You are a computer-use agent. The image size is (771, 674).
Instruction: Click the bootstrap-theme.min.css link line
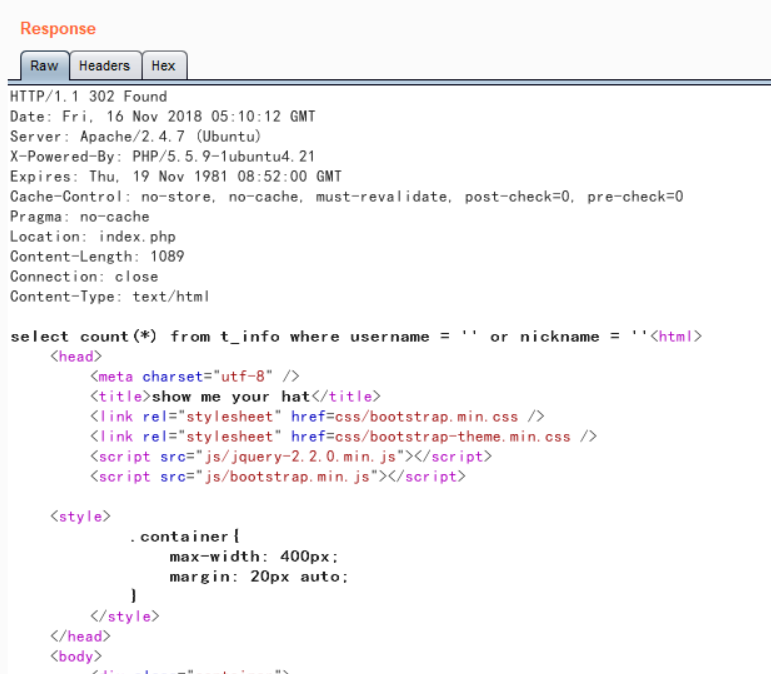click(x=343, y=437)
